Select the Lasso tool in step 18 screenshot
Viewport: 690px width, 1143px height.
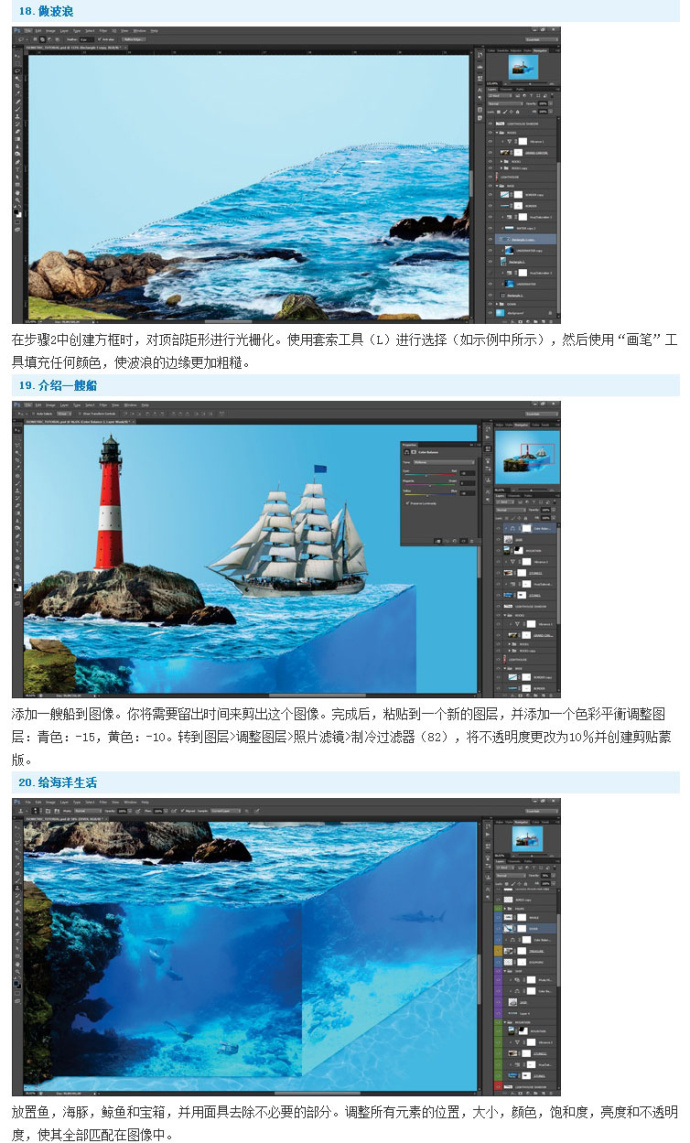[17, 71]
